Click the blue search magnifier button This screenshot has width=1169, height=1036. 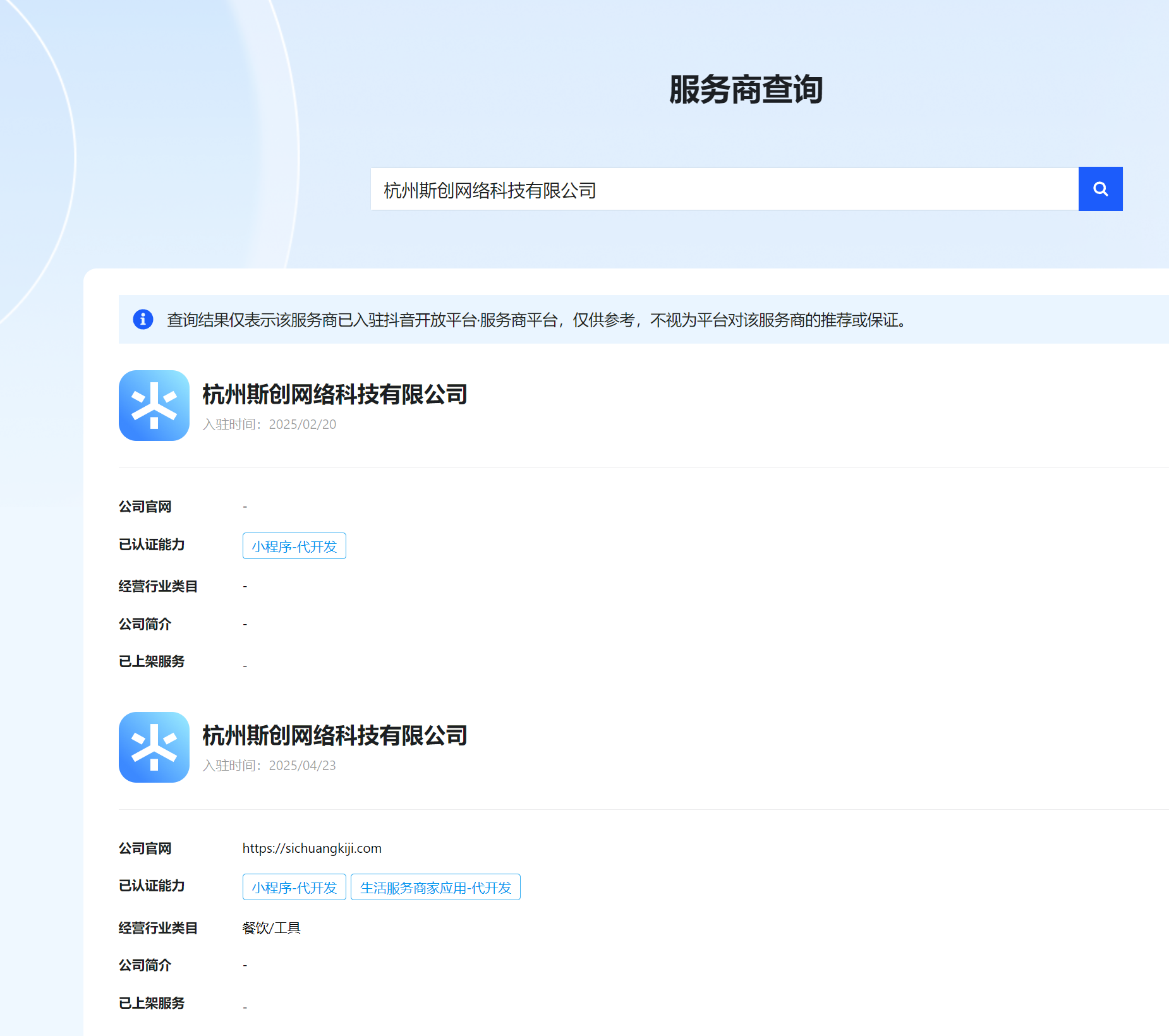[x=1100, y=189]
